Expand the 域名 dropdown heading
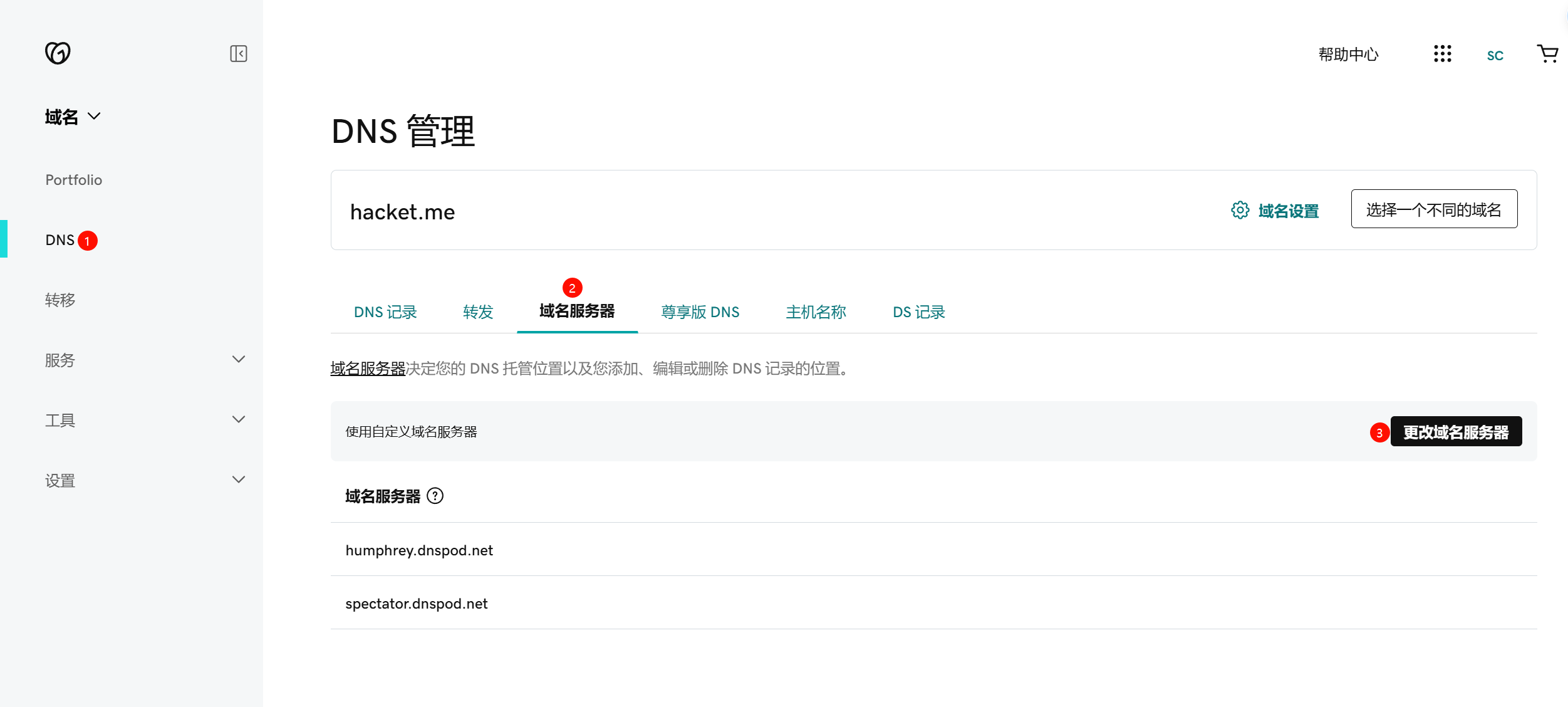1568x707 pixels. [73, 117]
